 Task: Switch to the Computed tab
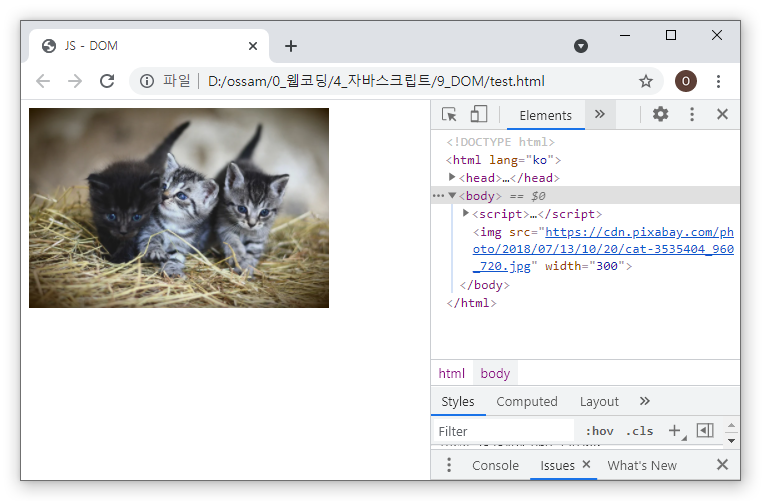click(527, 401)
